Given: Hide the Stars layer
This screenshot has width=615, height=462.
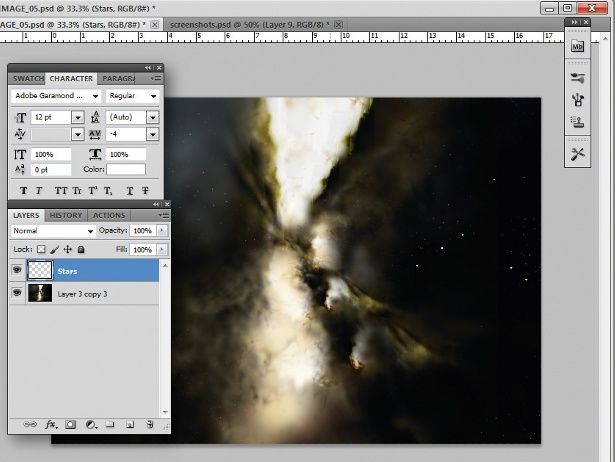Looking at the screenshot, I should 19,270.
